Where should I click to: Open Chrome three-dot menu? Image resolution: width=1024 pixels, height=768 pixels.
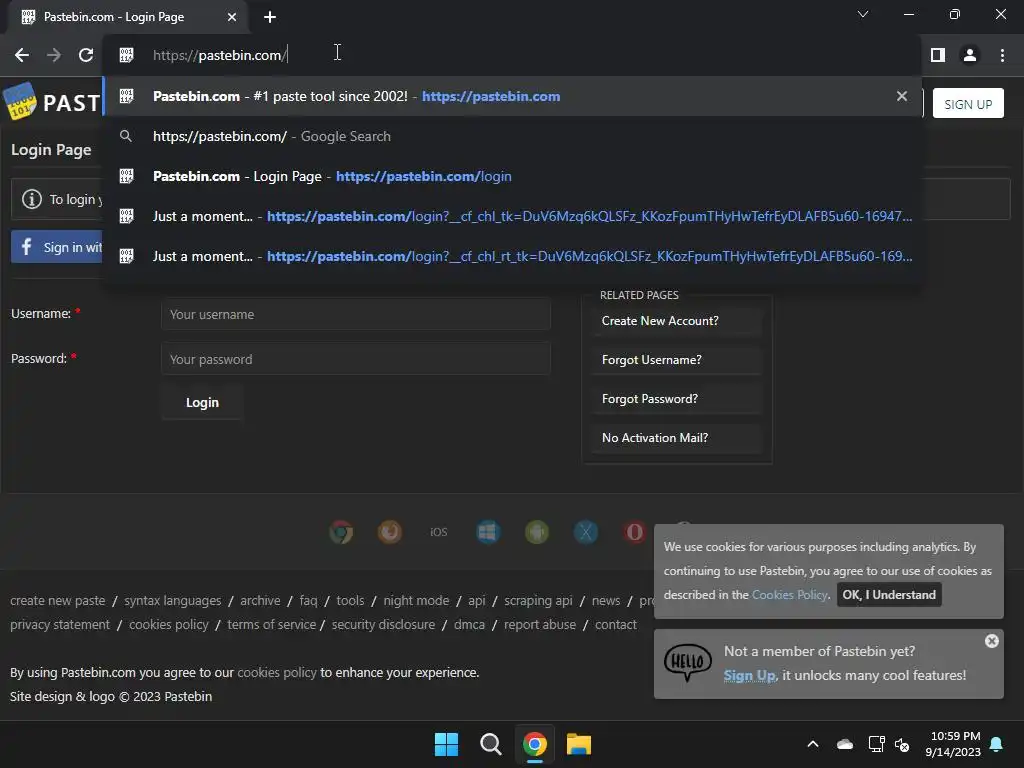click(1002, 55)
